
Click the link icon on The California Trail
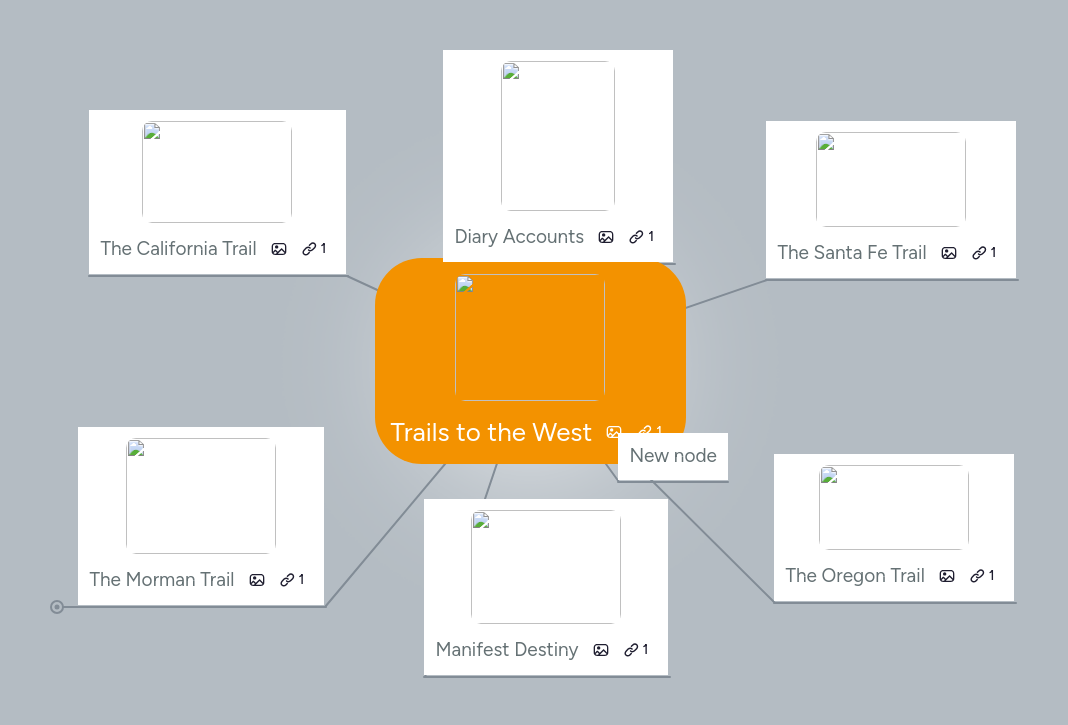tap(309, 248)
